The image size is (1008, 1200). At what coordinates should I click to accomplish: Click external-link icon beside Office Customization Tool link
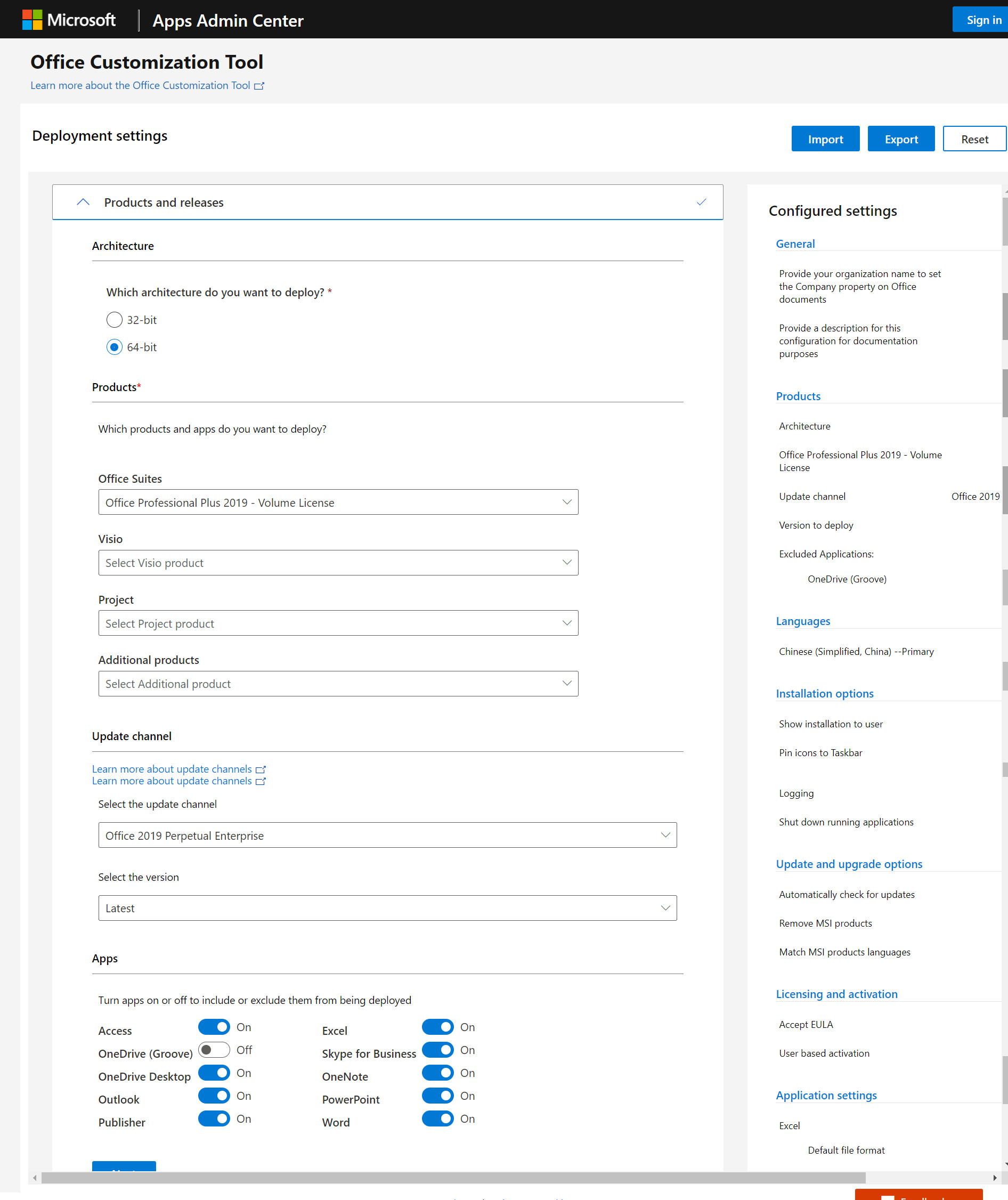click(259, 86)
